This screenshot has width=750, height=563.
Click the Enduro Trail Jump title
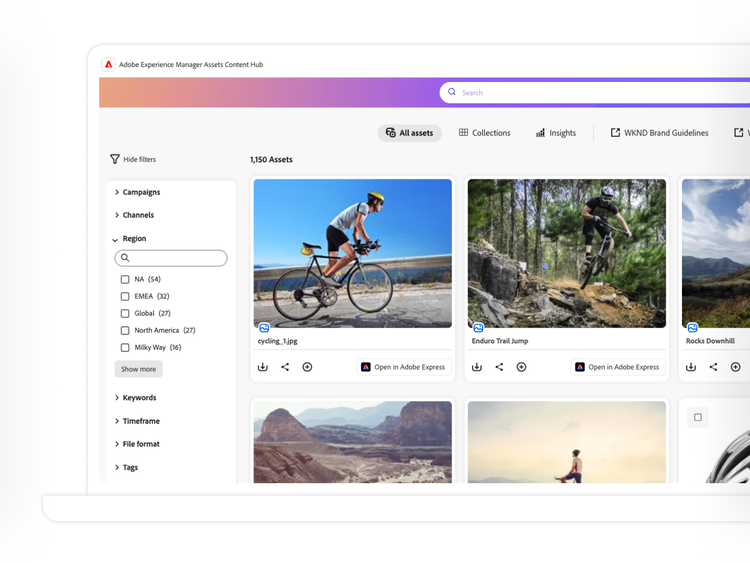point(500,341)
